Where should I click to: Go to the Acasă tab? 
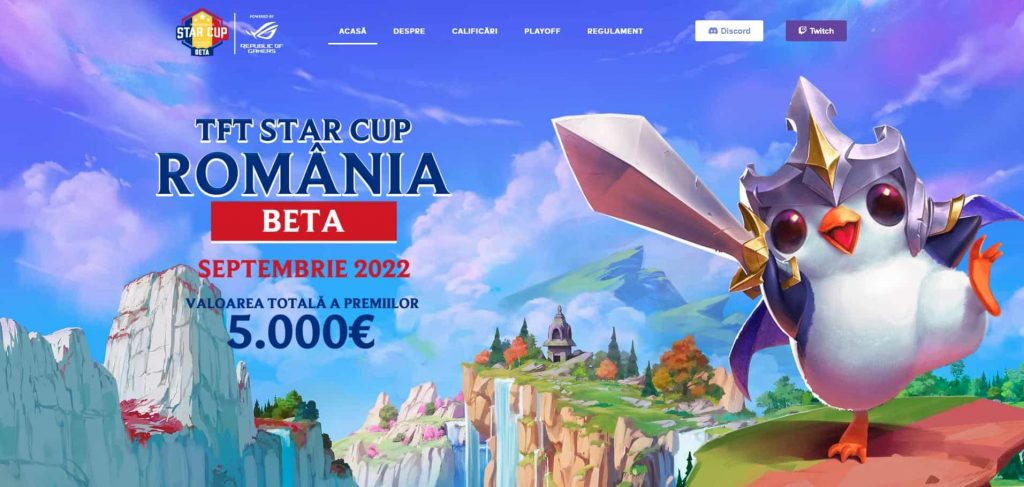353,31
